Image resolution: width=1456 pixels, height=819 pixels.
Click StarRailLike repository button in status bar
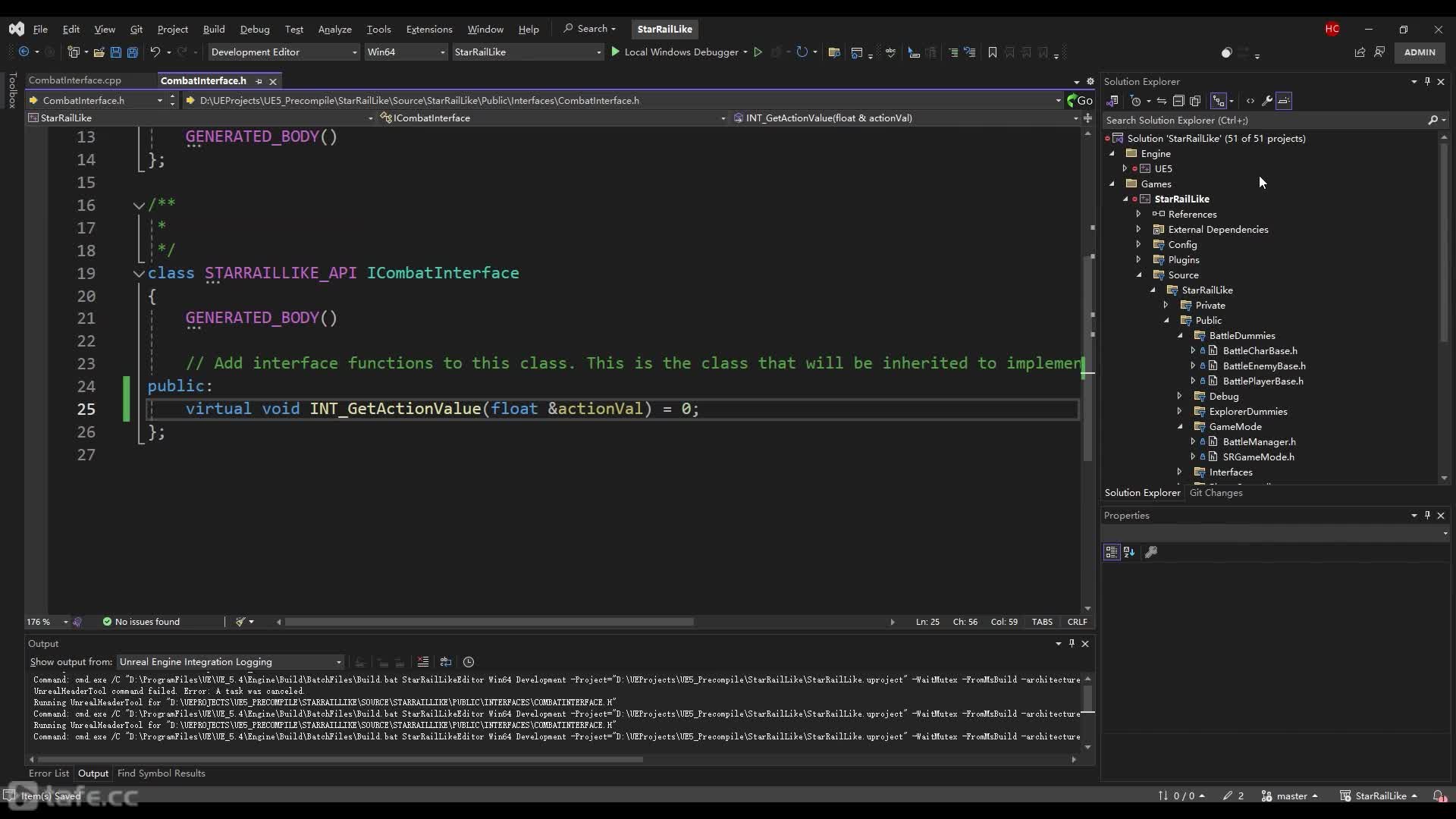point(1379,795)
